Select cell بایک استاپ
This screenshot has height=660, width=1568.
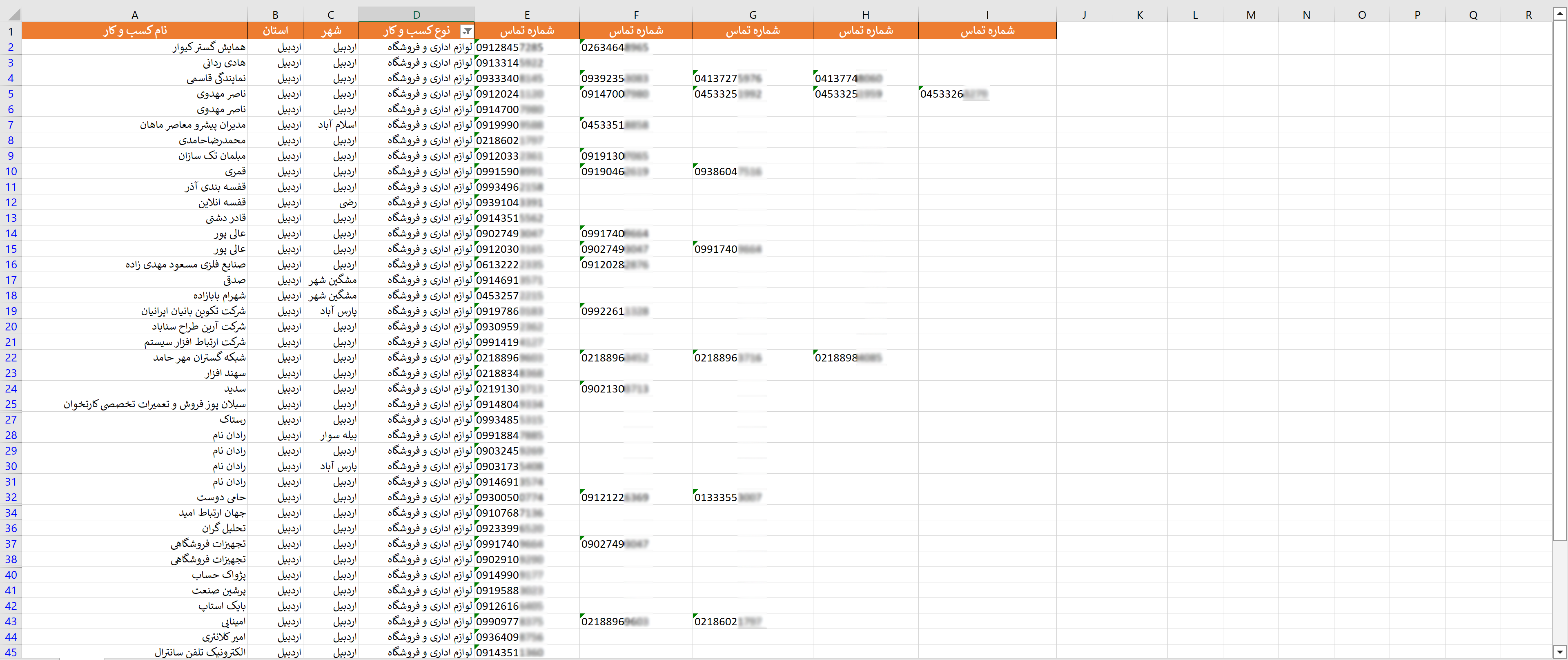134,606
